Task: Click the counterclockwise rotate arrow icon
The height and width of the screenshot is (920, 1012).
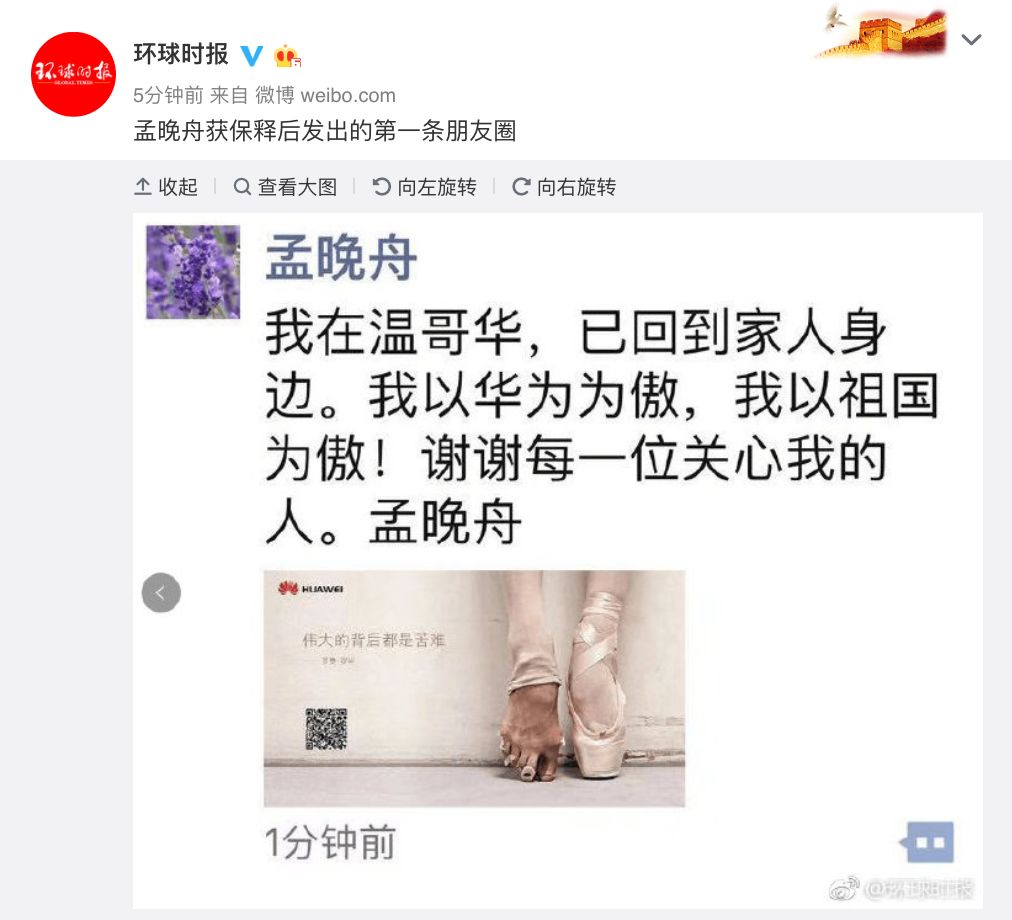Action: point(382,187)
